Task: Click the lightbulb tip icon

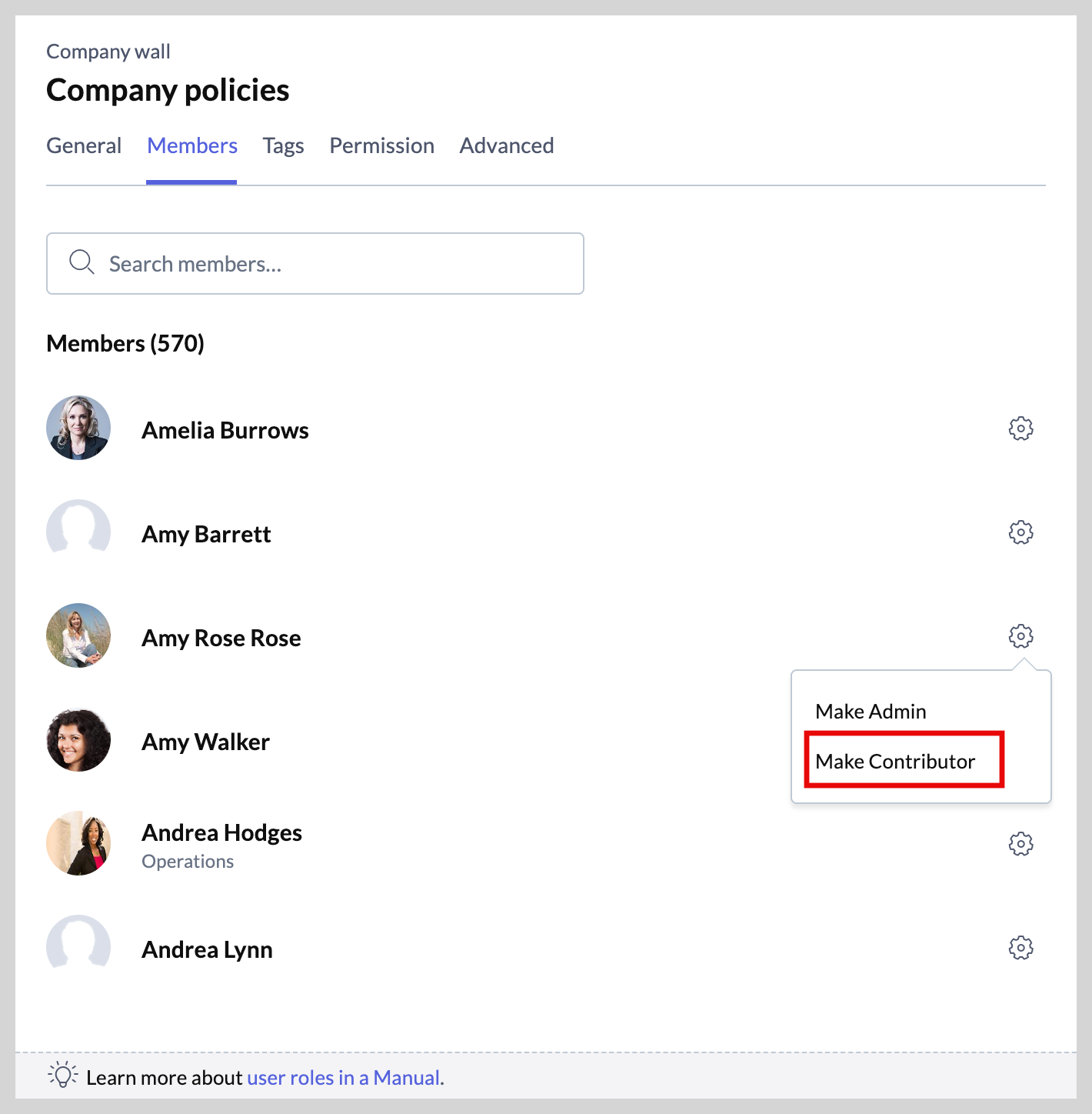Action: (x=63, y=1075)
